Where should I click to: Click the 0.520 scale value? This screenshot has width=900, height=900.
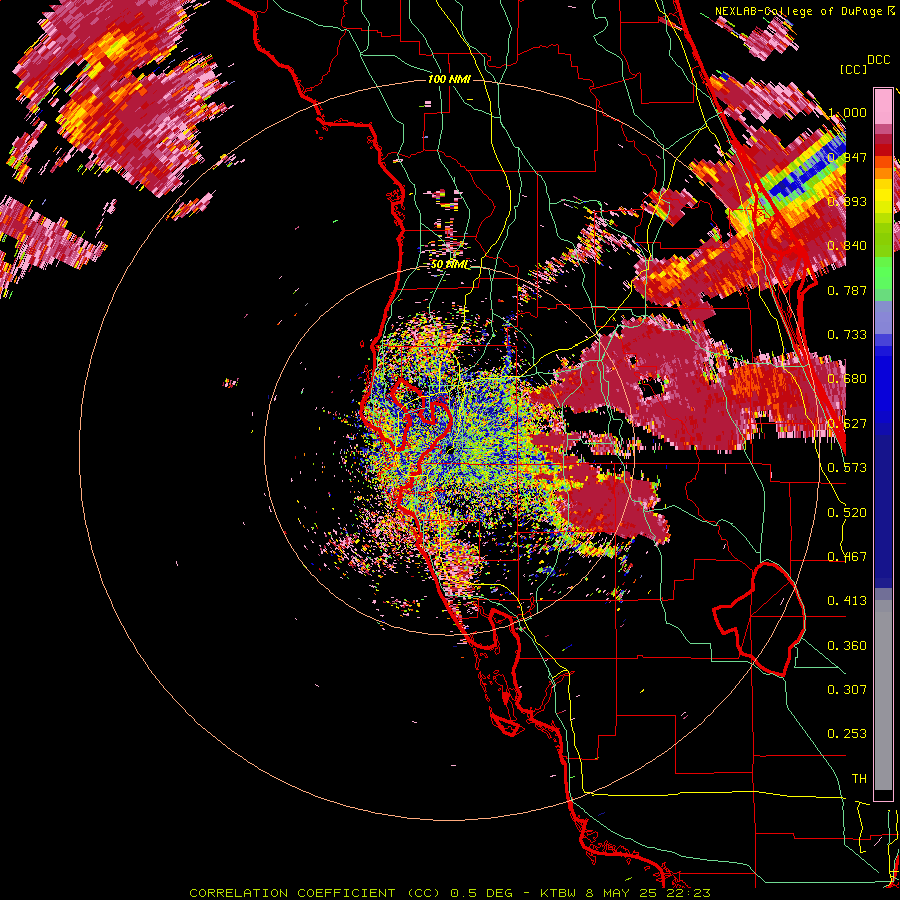click(847, 513)
